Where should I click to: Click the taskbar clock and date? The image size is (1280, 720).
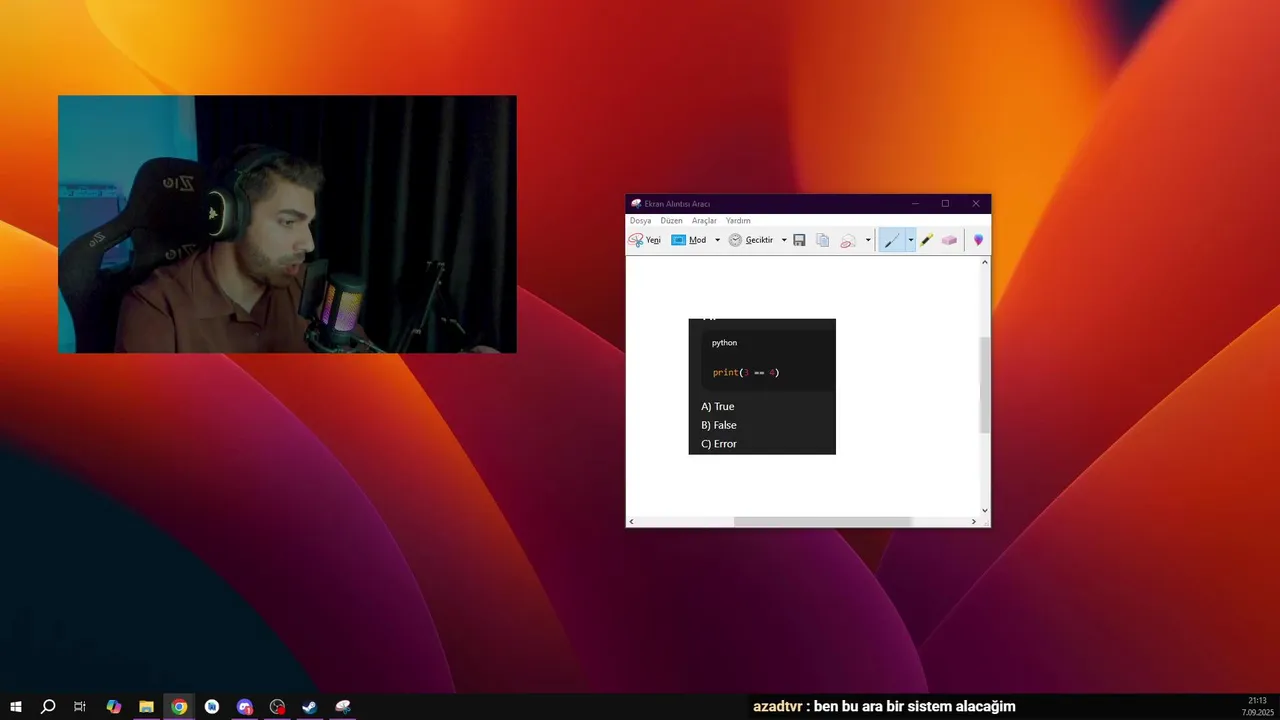[x=1257, y=707]
